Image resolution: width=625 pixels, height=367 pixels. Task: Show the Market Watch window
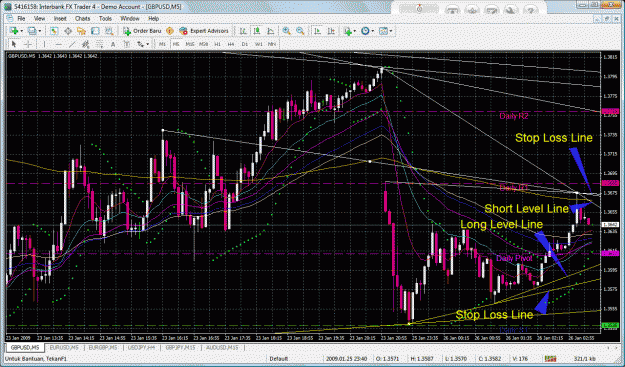click(54, 31)
